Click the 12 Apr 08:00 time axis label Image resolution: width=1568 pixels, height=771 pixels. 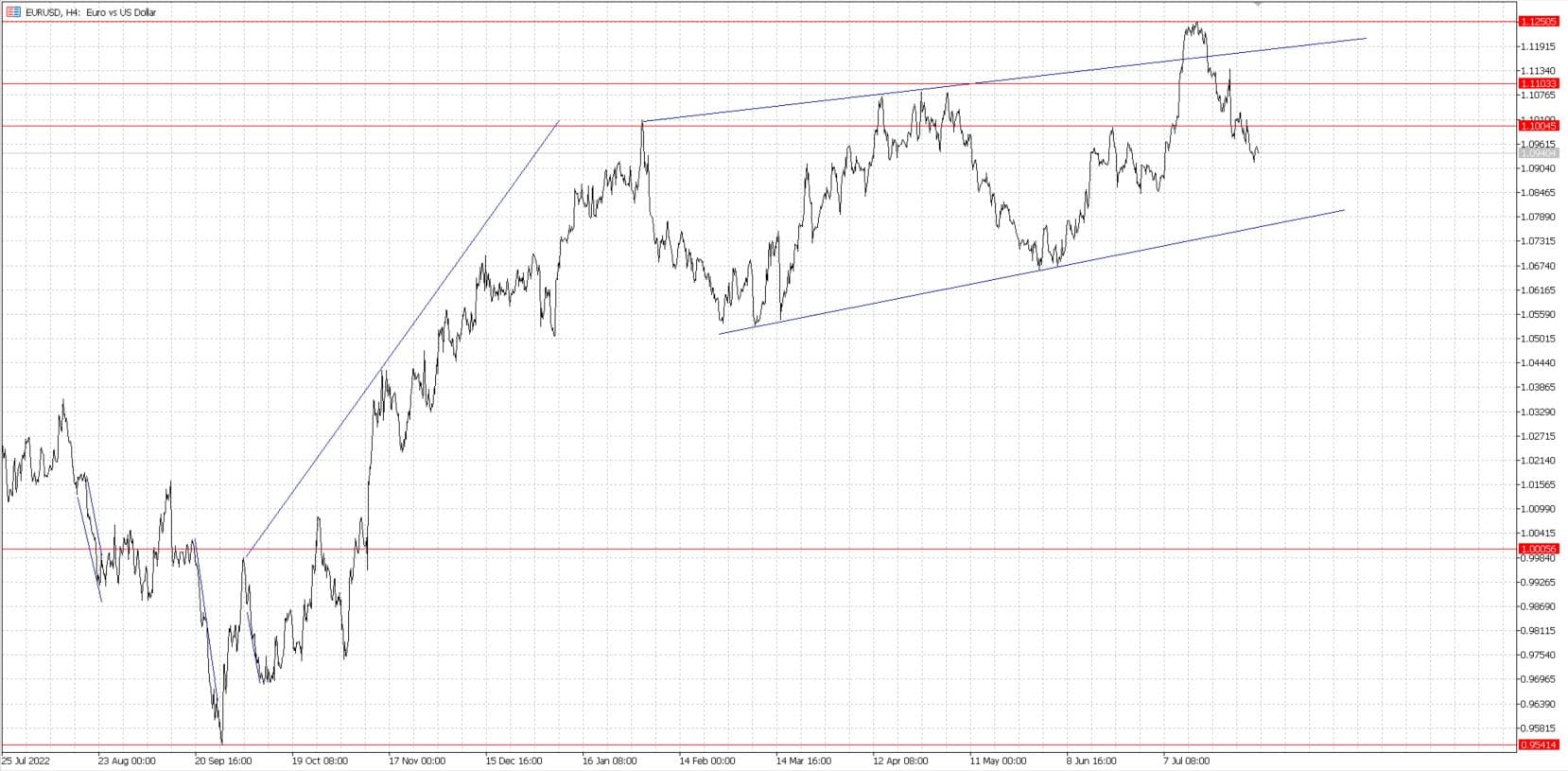point(900,761)
